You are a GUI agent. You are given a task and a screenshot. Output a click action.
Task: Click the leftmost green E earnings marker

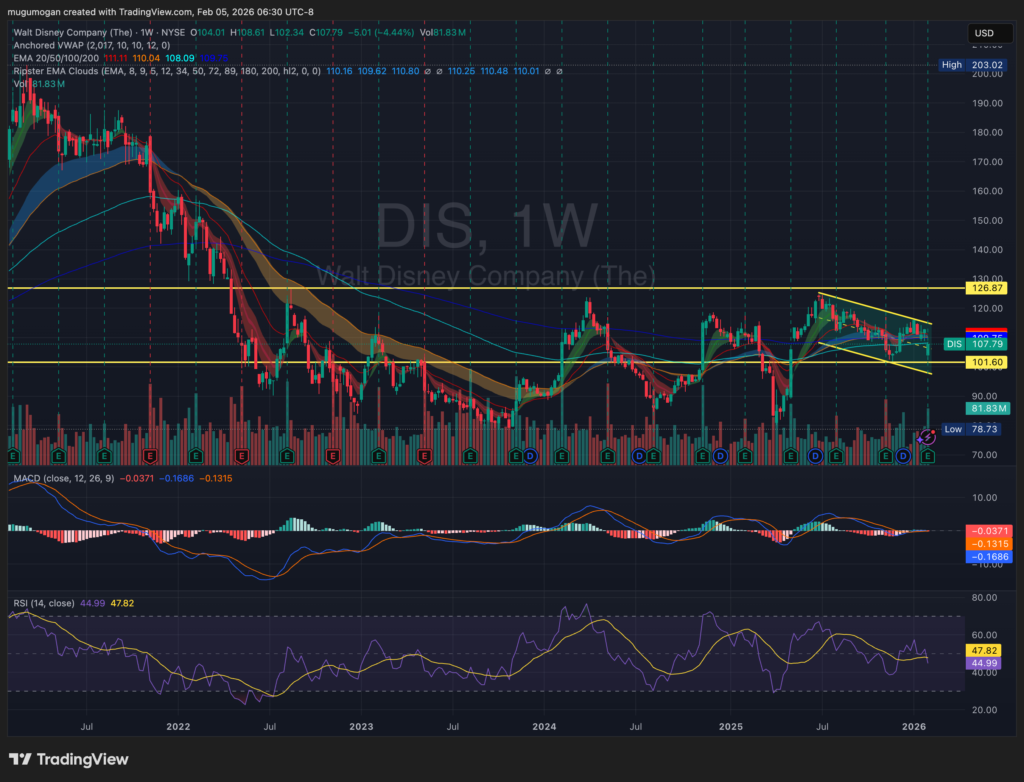(13, 456)
